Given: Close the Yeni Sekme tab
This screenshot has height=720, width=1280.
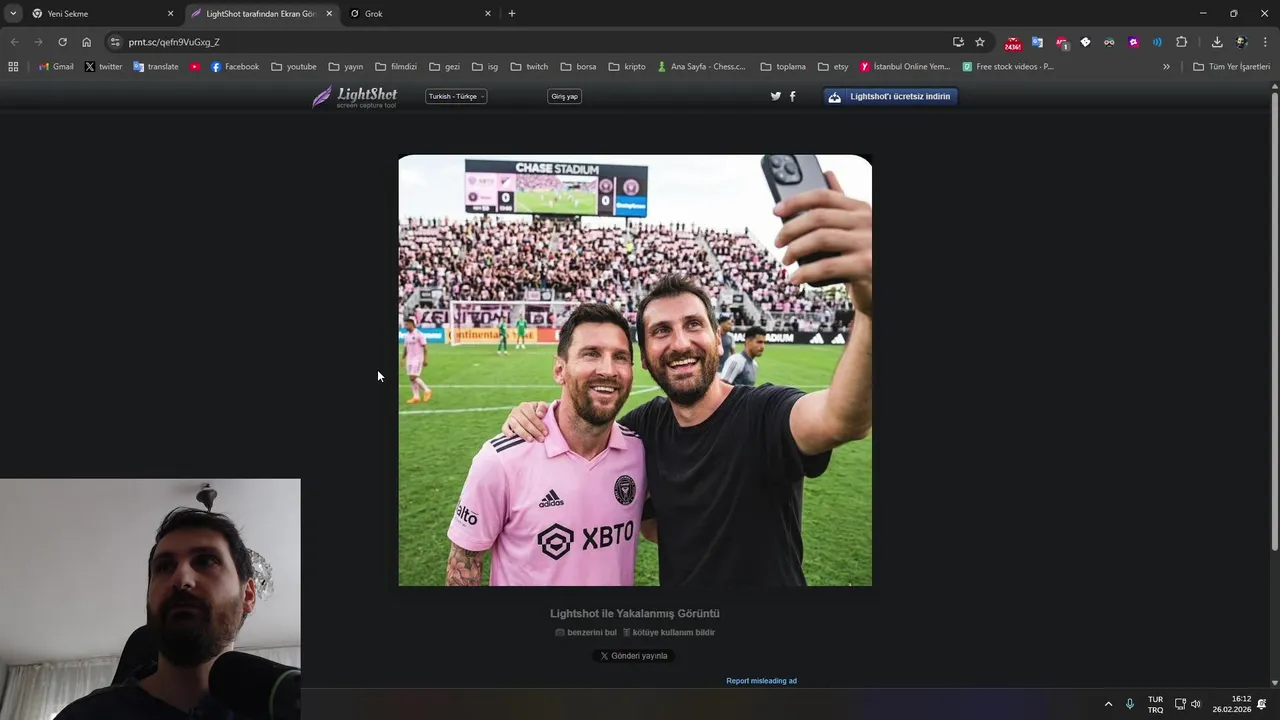Looking at the screenshot, I should coord(170,14).
